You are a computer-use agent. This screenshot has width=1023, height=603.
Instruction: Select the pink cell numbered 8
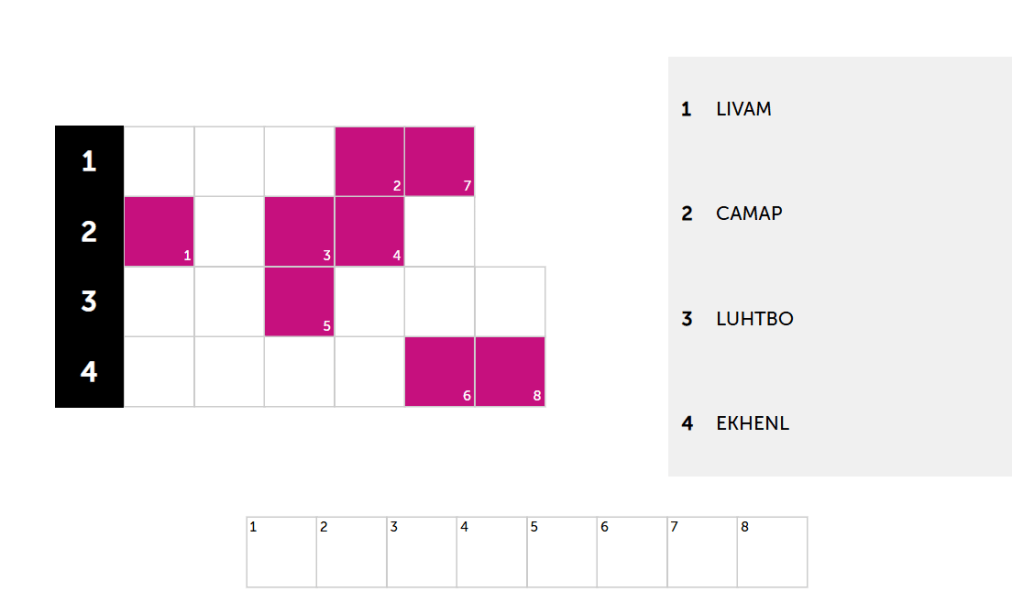[x=510, y=371]
